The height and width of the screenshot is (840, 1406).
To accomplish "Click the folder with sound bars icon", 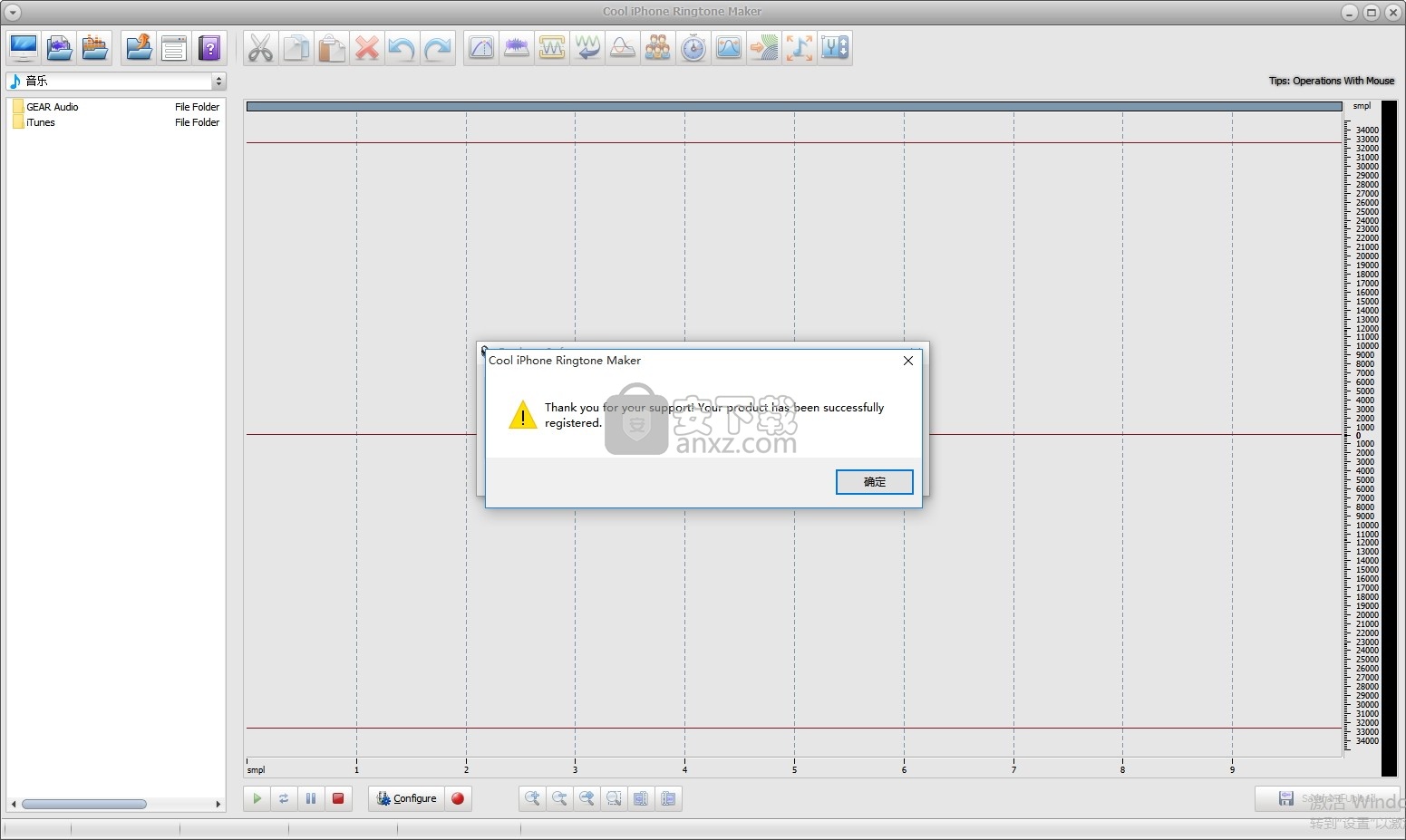I will [94, 48].
